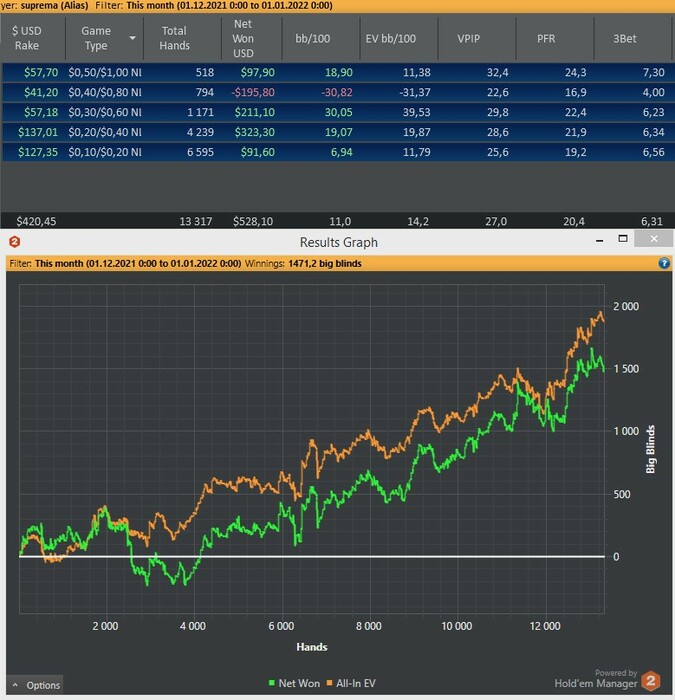Select the $0,10/$0,20 NL game row
Screen dimensions: 675x700
click(338, 152)
